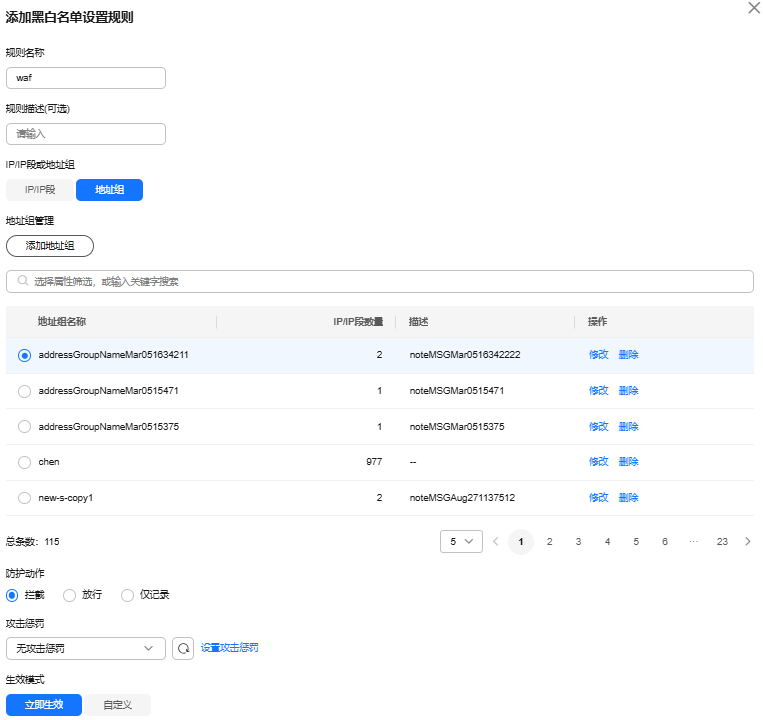The height and width of the screenshot is (720, 763).
Task: Click 修改 for the new-s-copy1 group
Action: (x=598, y=497)
